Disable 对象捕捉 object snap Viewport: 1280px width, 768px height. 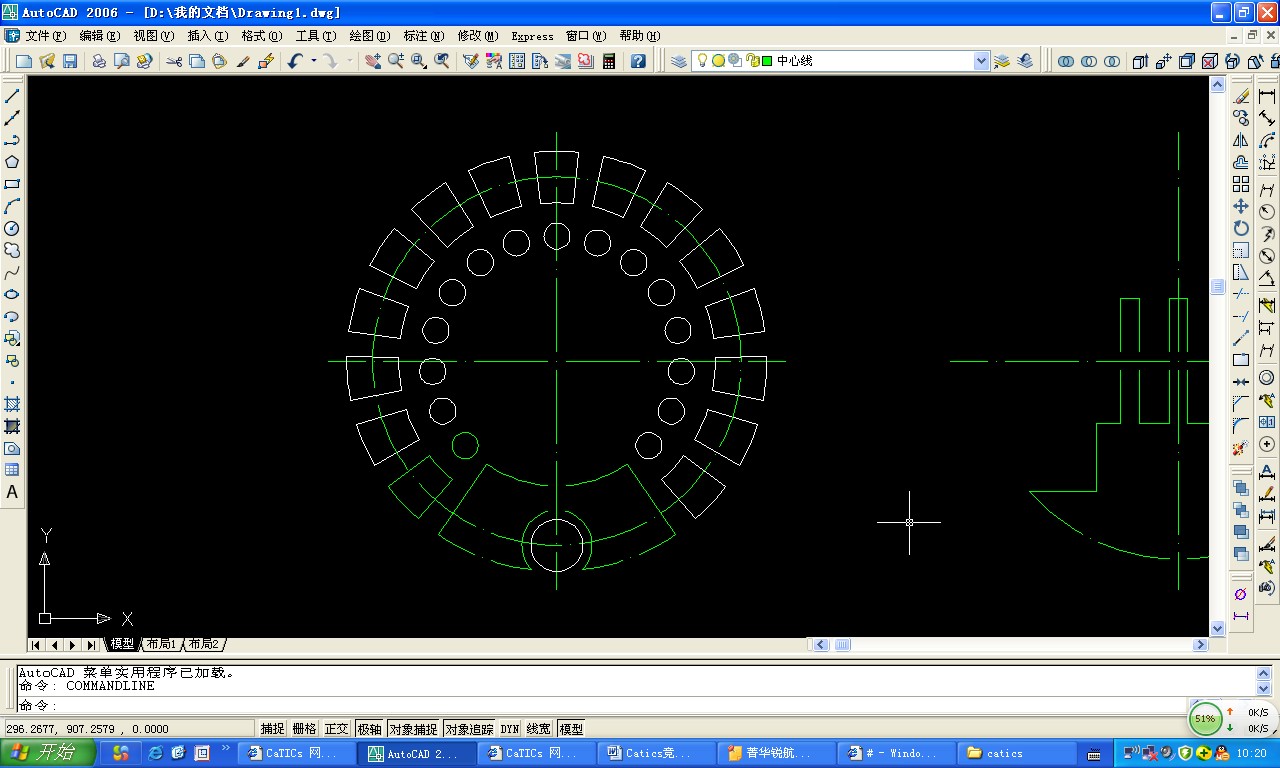[x=412, y=729]
